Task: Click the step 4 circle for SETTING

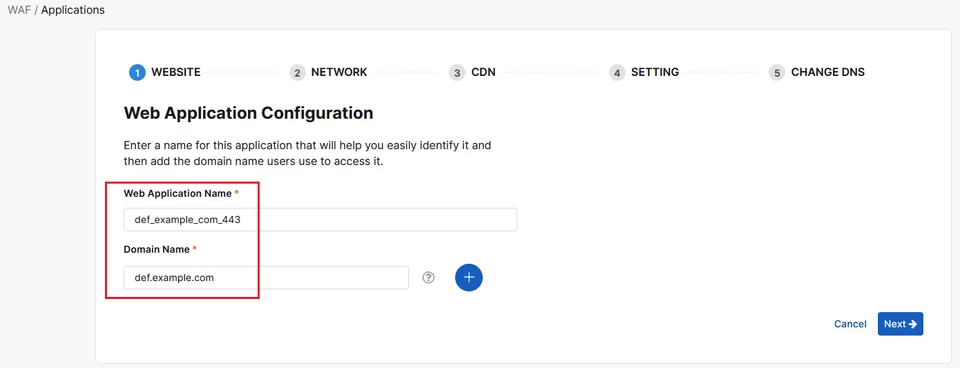Action: (x=617, y=72)
